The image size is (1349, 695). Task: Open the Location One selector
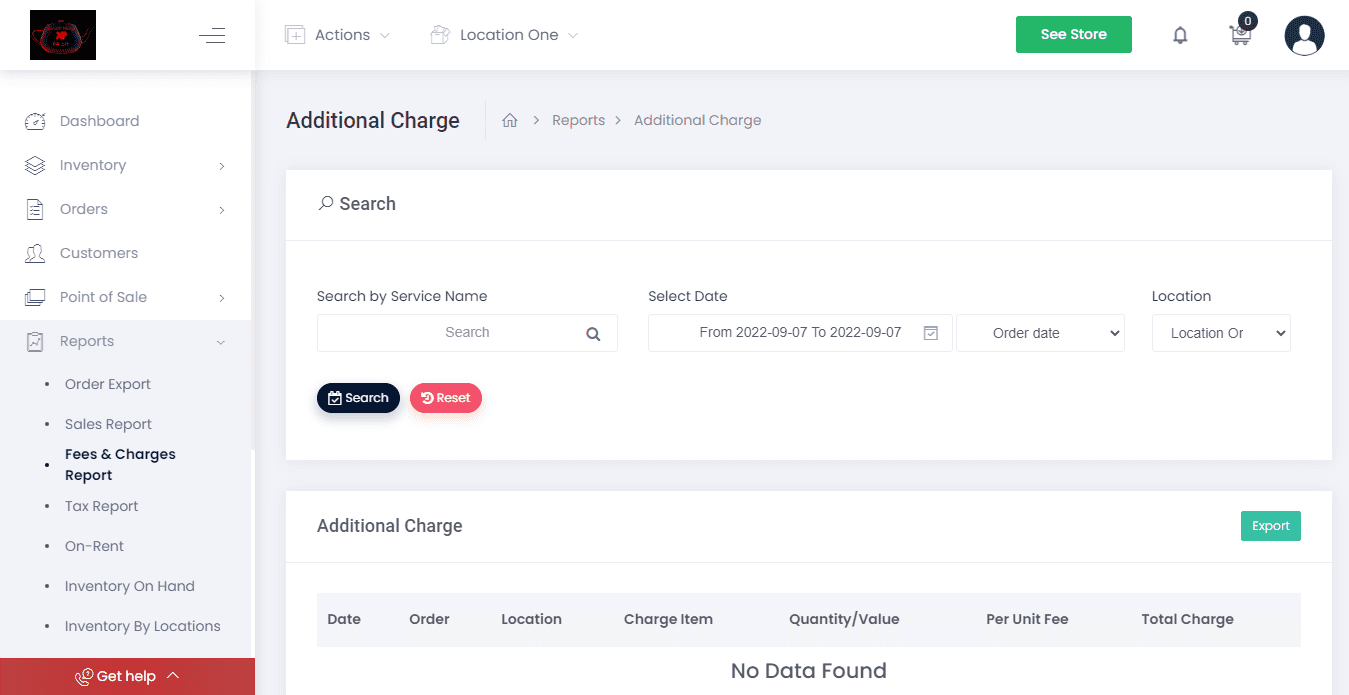coord(504,34)
